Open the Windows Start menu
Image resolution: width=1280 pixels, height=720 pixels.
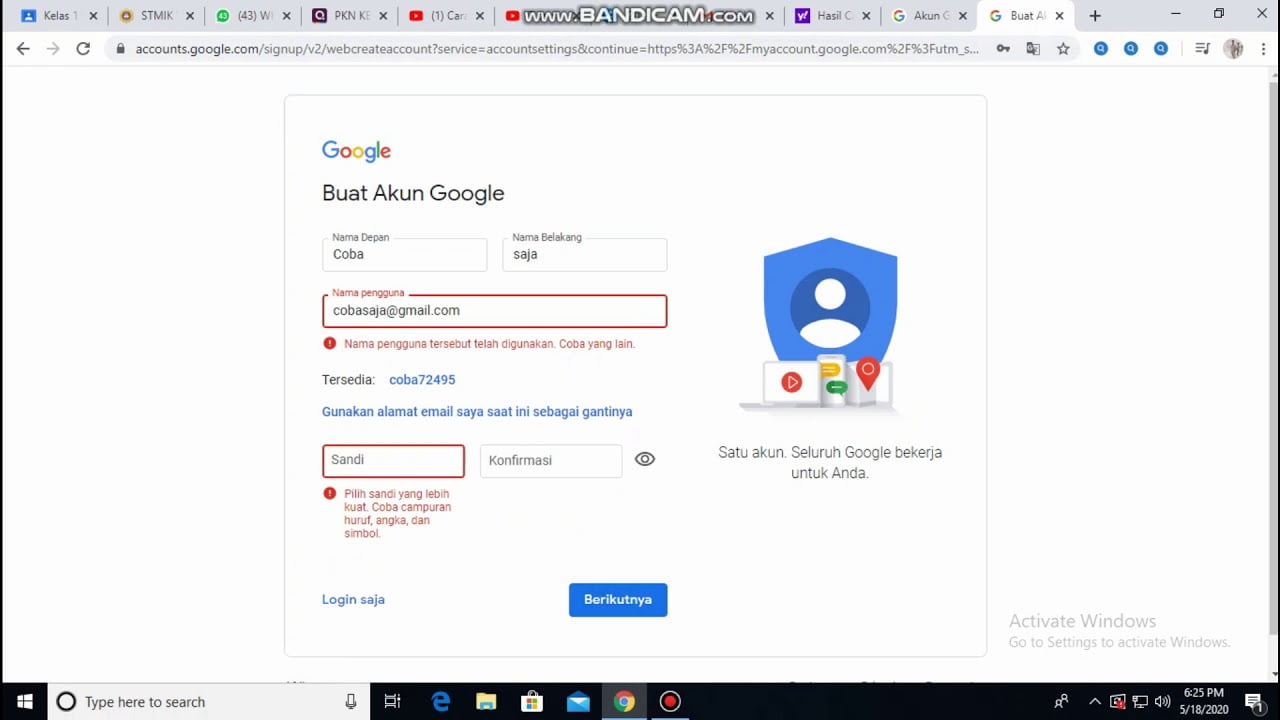[x=24, y=702]
